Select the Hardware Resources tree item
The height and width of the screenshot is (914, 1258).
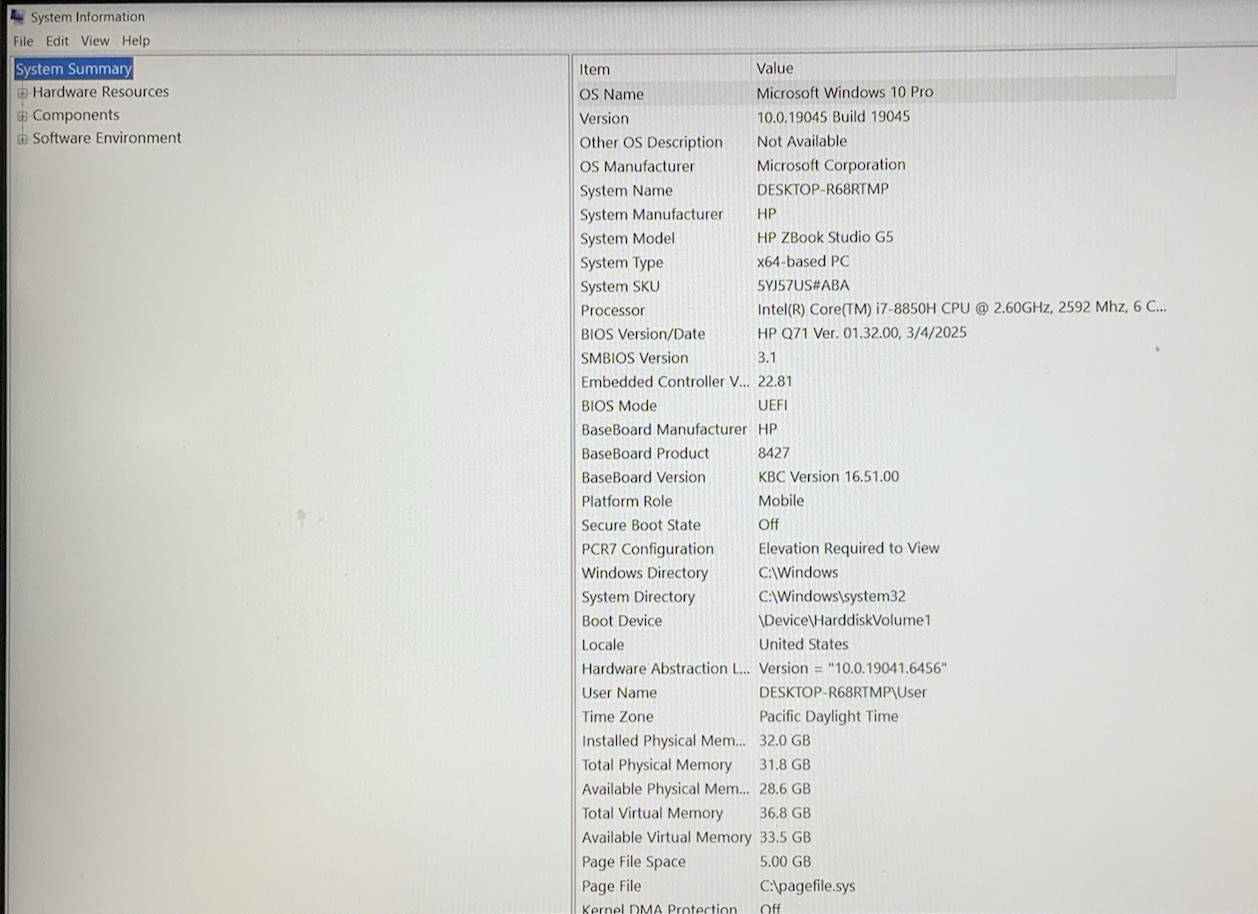pyautogui.click(x=101, y=92)
